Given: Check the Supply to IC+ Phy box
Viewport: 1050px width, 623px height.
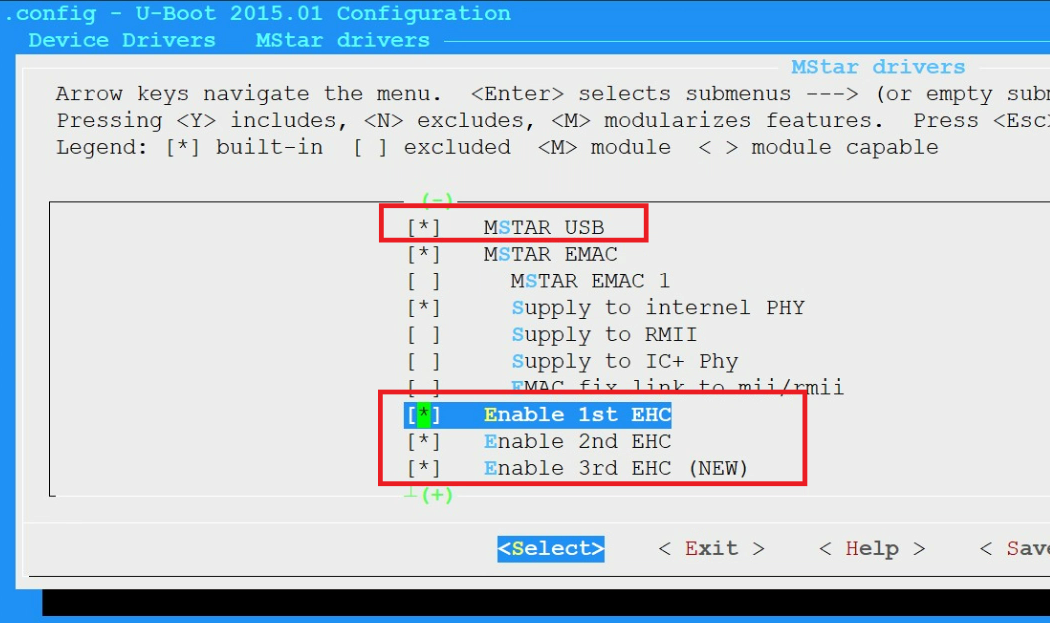Looking at the screenshot, I should tap(424, 362).
